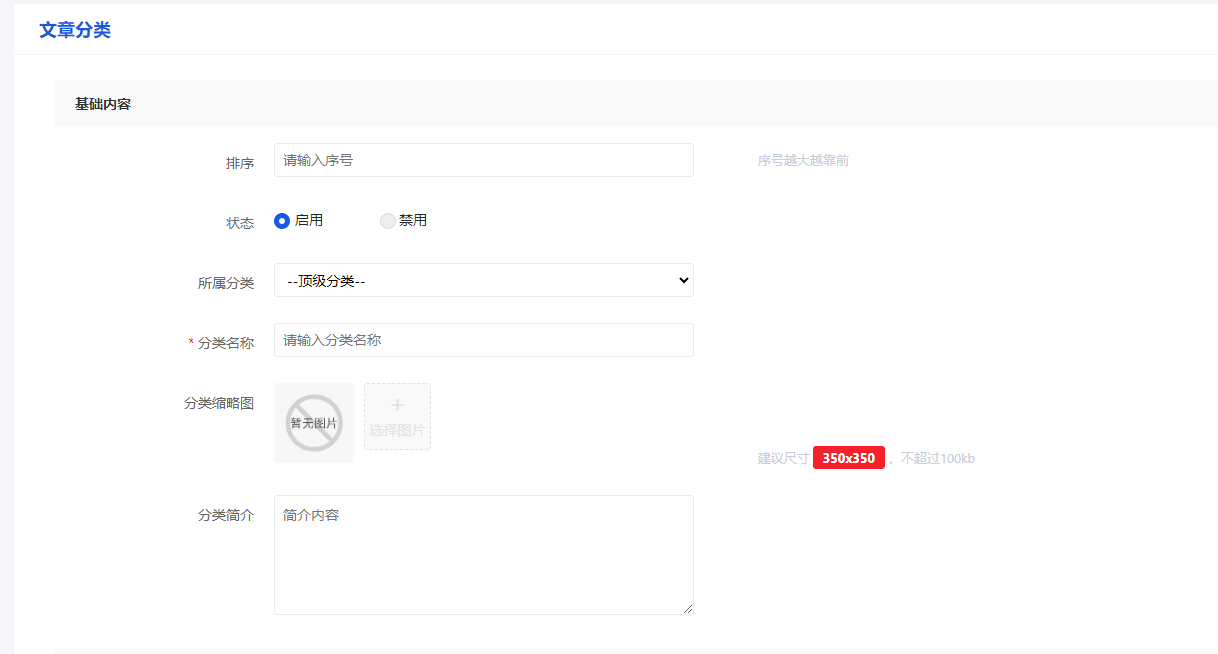This screenshot has width=1218, height=654.
Task: Click the 暂无图片 placeholder thumbnail
Action: [314, 422]
